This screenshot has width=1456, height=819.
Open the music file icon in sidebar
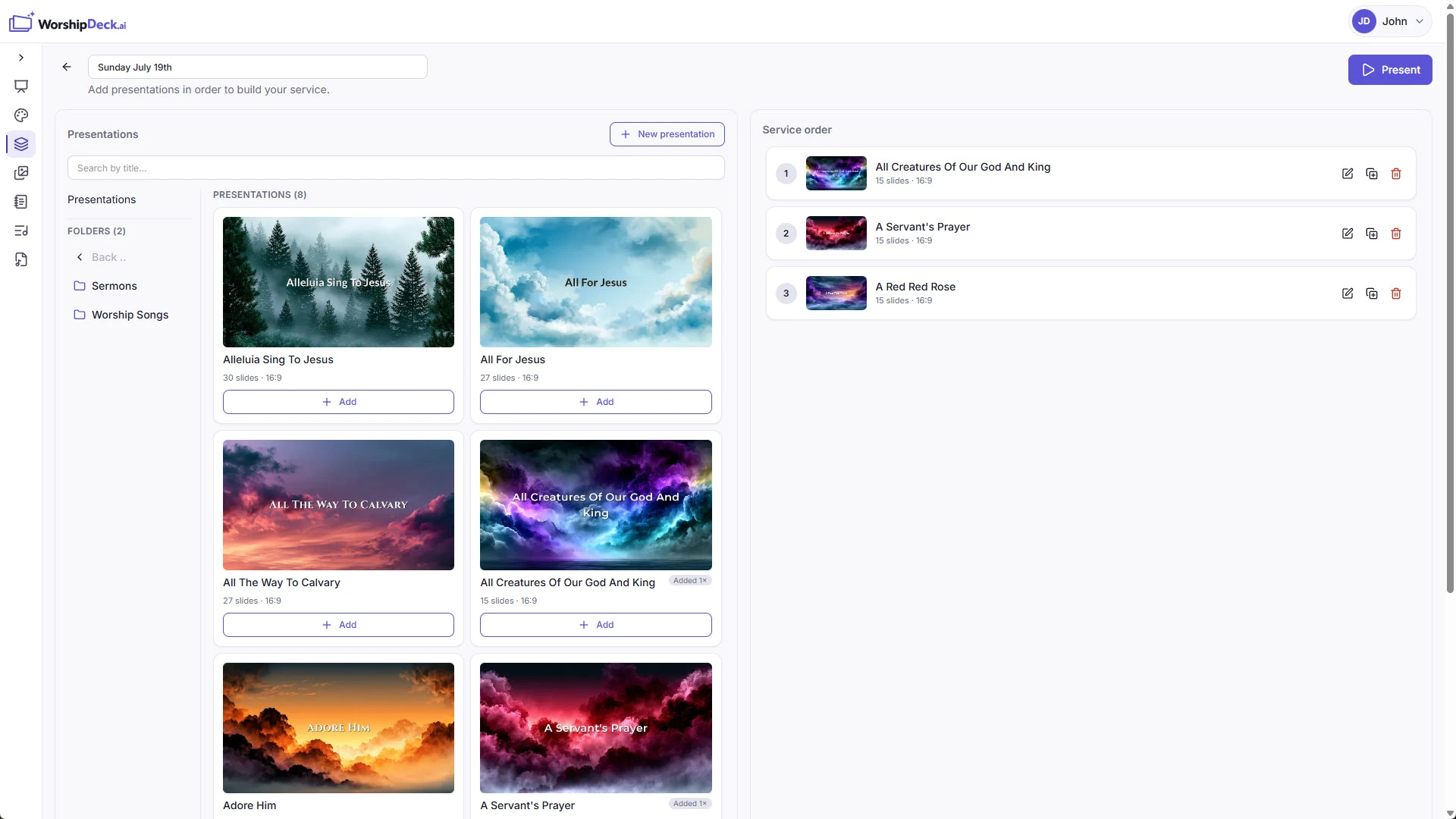[x=21, y=259]
